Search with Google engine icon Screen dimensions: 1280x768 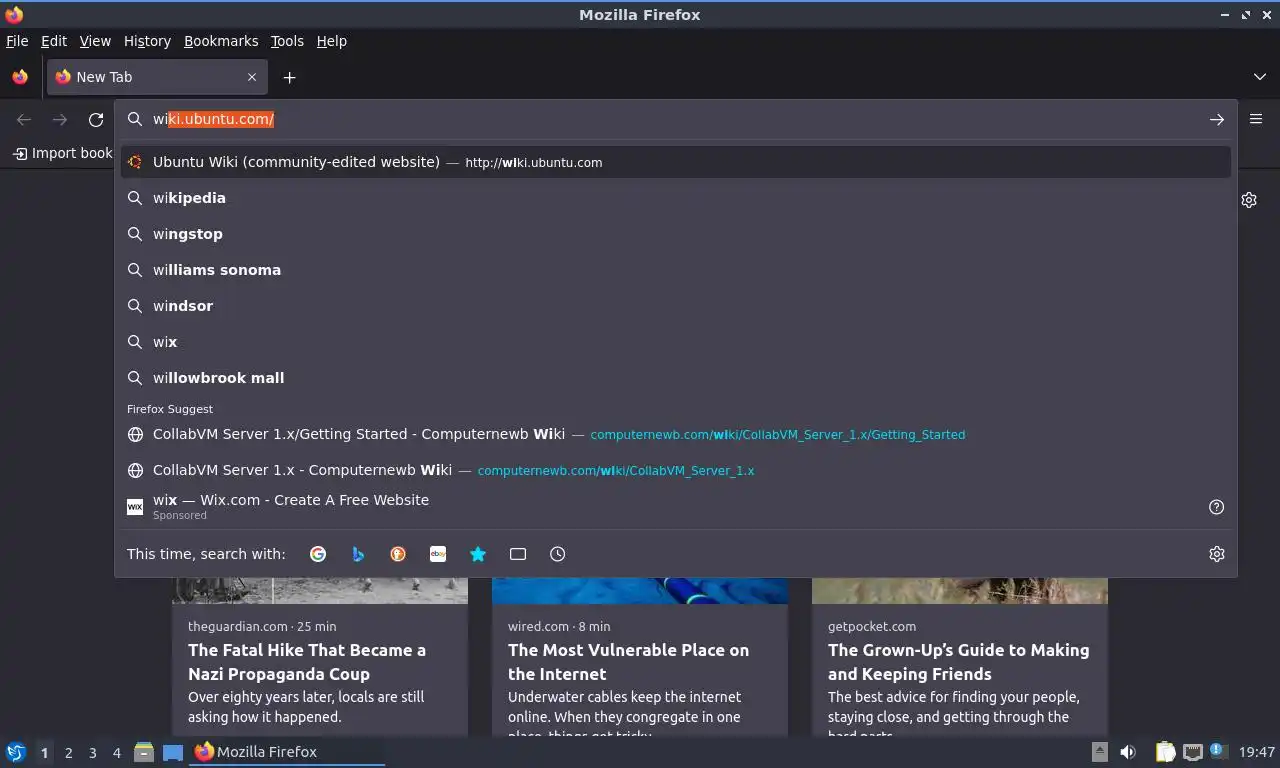click(x=318, y=554)
